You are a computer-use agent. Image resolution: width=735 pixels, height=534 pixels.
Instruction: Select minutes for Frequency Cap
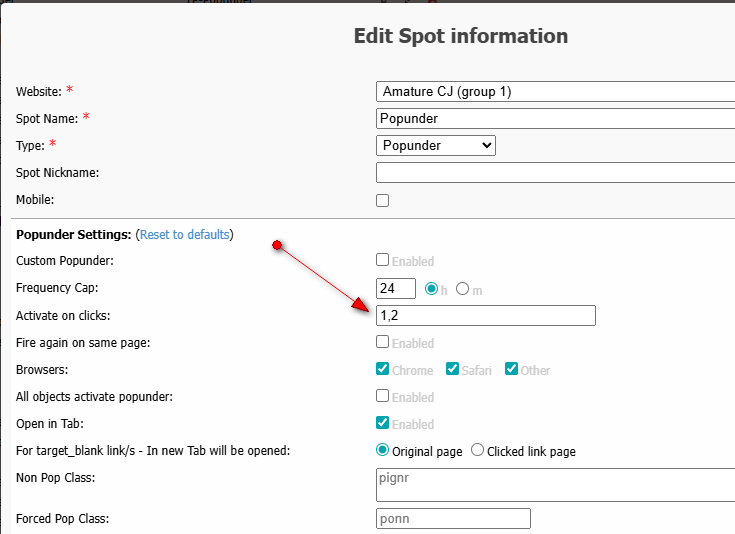(462, 289)
